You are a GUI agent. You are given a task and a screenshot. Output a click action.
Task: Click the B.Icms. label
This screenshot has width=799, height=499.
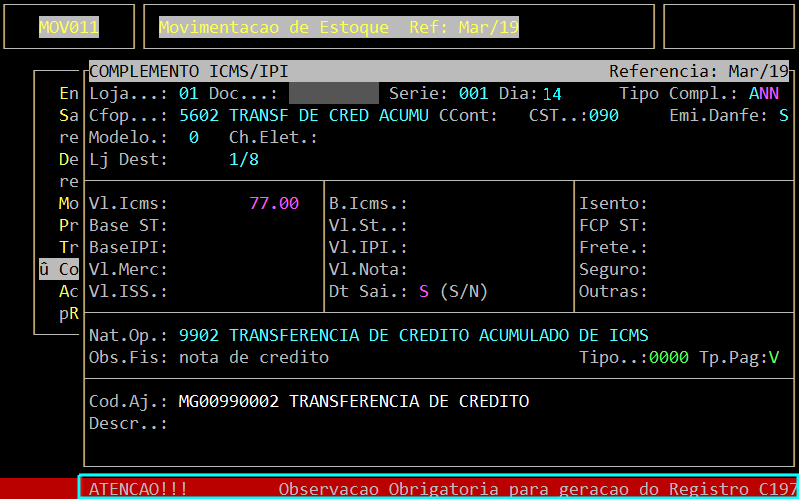pyautogui.click(x=368, y=204)
